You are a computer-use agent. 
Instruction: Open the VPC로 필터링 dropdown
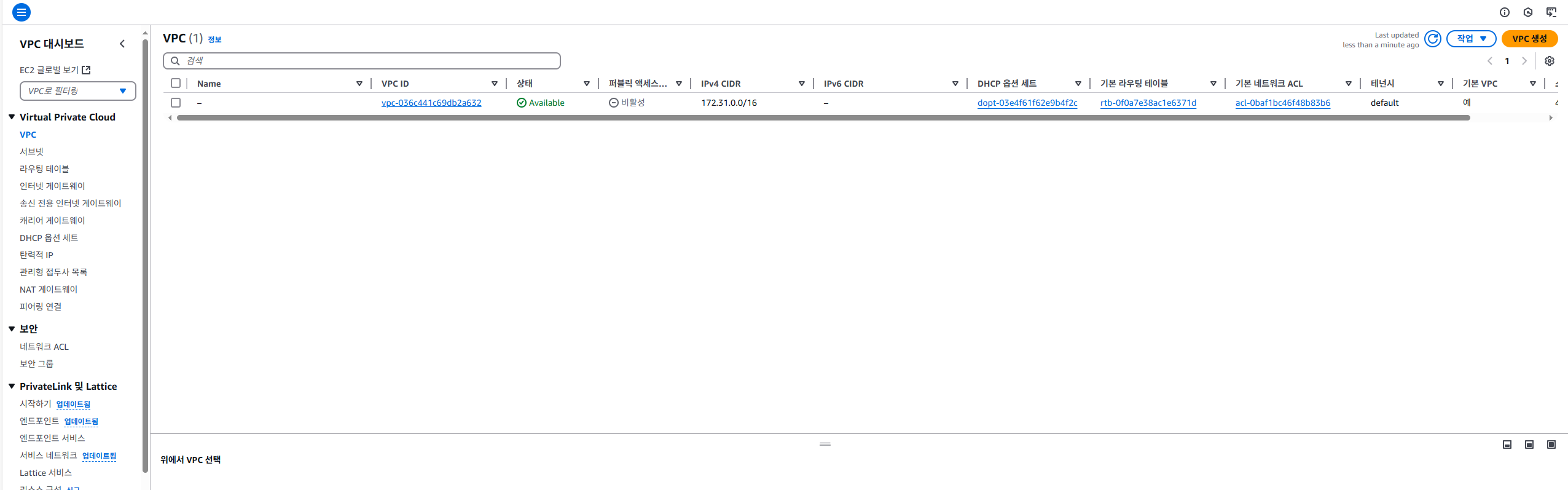(x=77, y=91)
